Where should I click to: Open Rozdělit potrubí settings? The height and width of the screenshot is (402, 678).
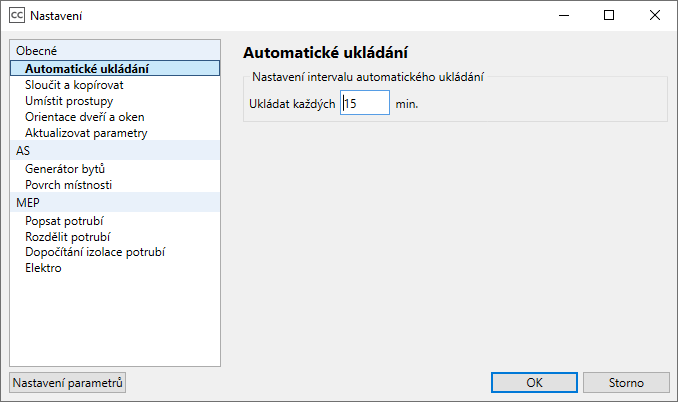(x=67, y=237)
